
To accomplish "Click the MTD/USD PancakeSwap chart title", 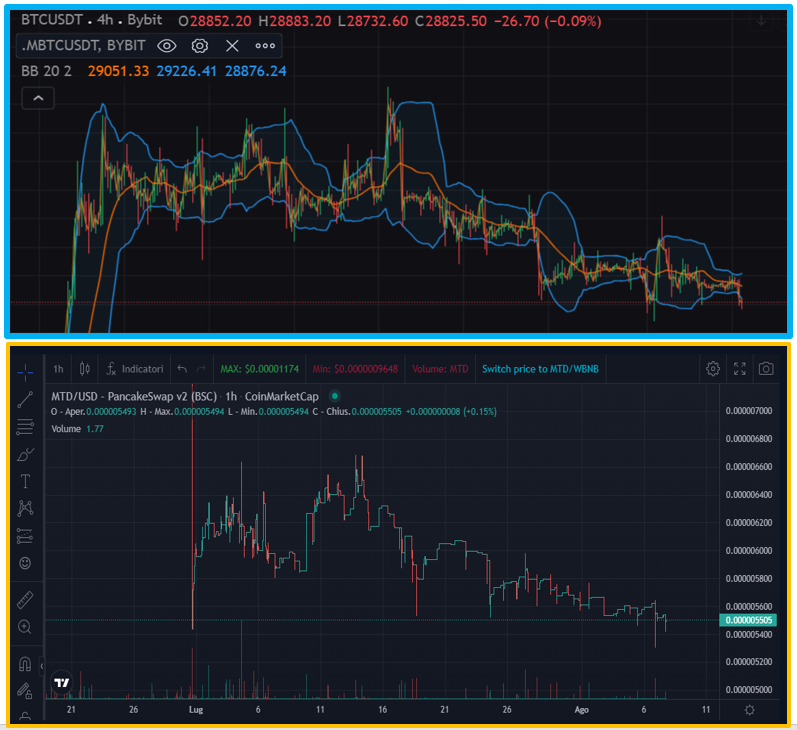I will click(185, 397).
